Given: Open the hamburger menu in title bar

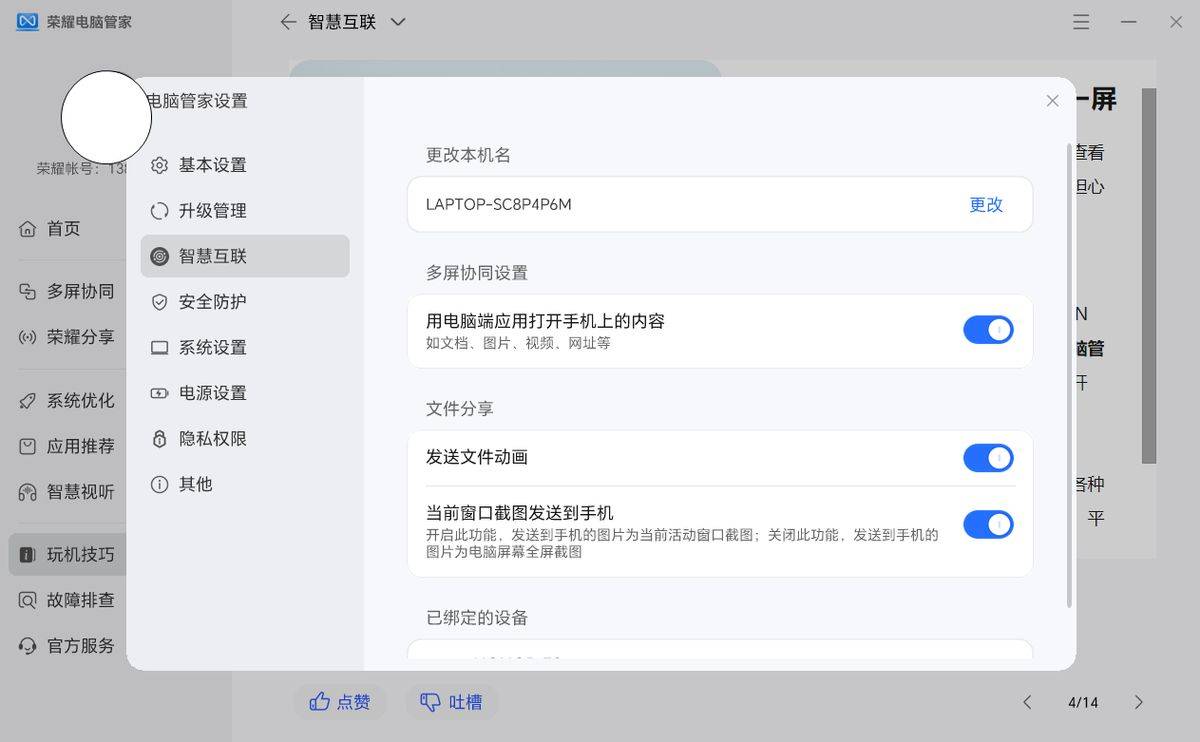Looking at the screenshot, I should 1081,21.
